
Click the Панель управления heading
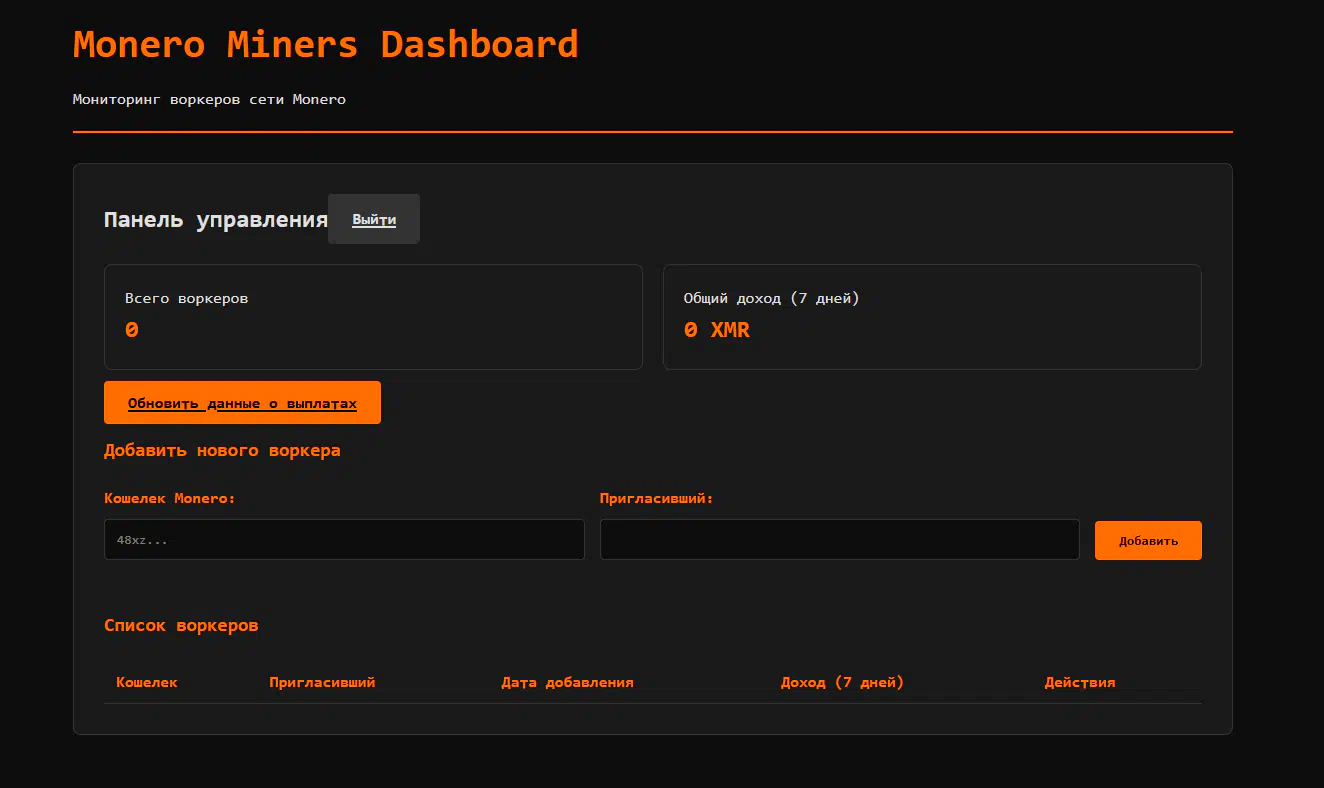click(x=216, y=220)
